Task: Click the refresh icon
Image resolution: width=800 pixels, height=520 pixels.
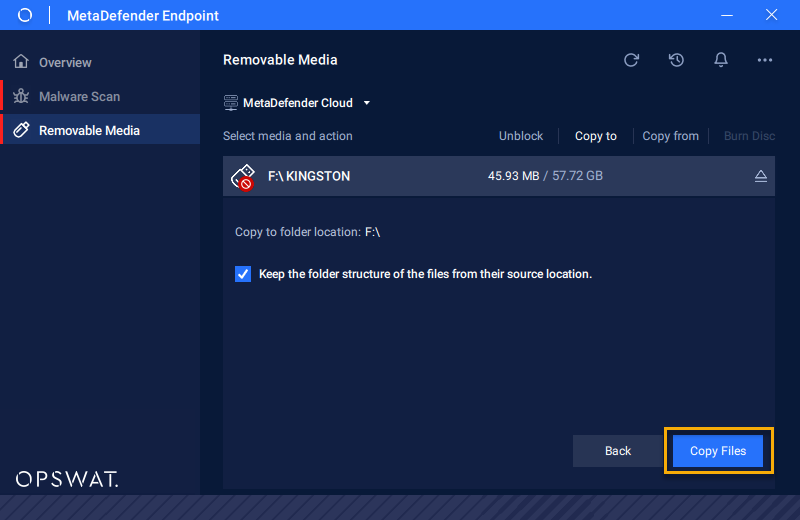Action: (631, 60)
